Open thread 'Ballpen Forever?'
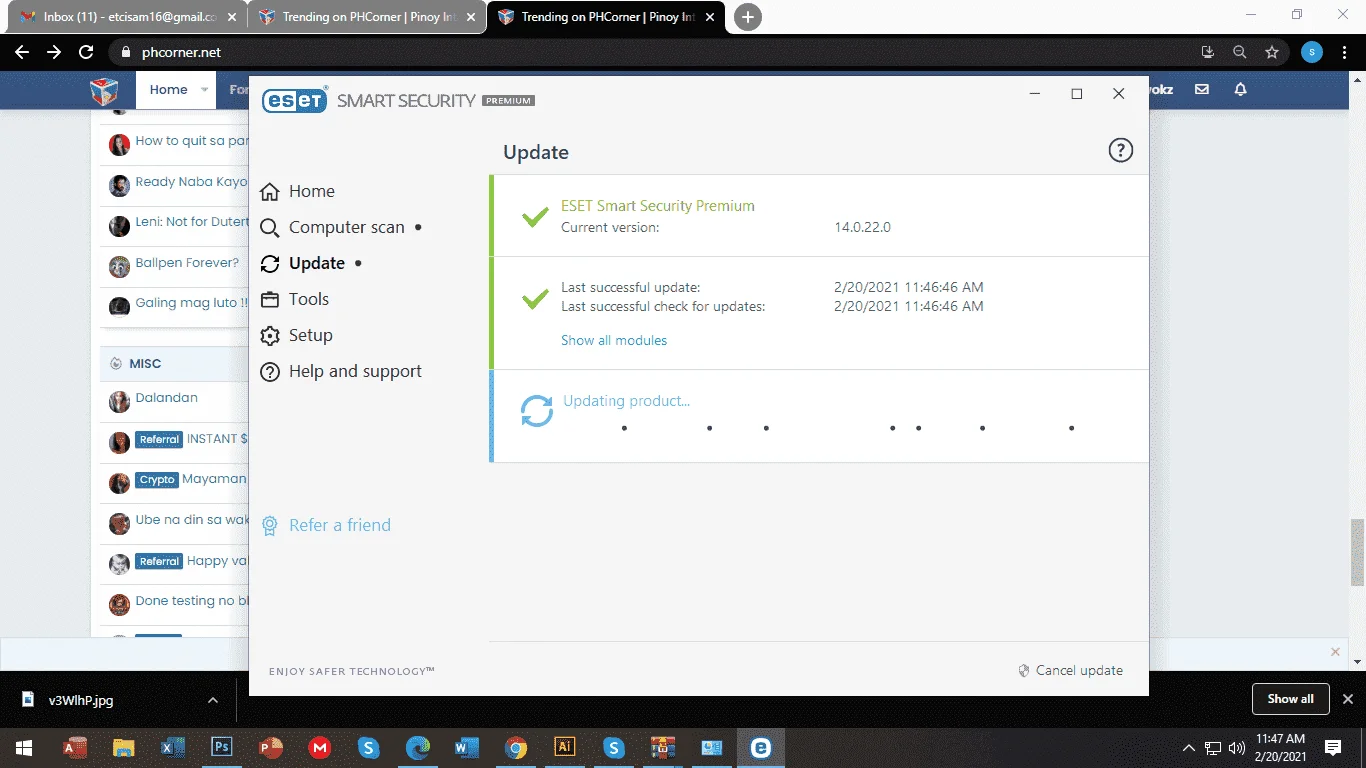 coord(187,262)
